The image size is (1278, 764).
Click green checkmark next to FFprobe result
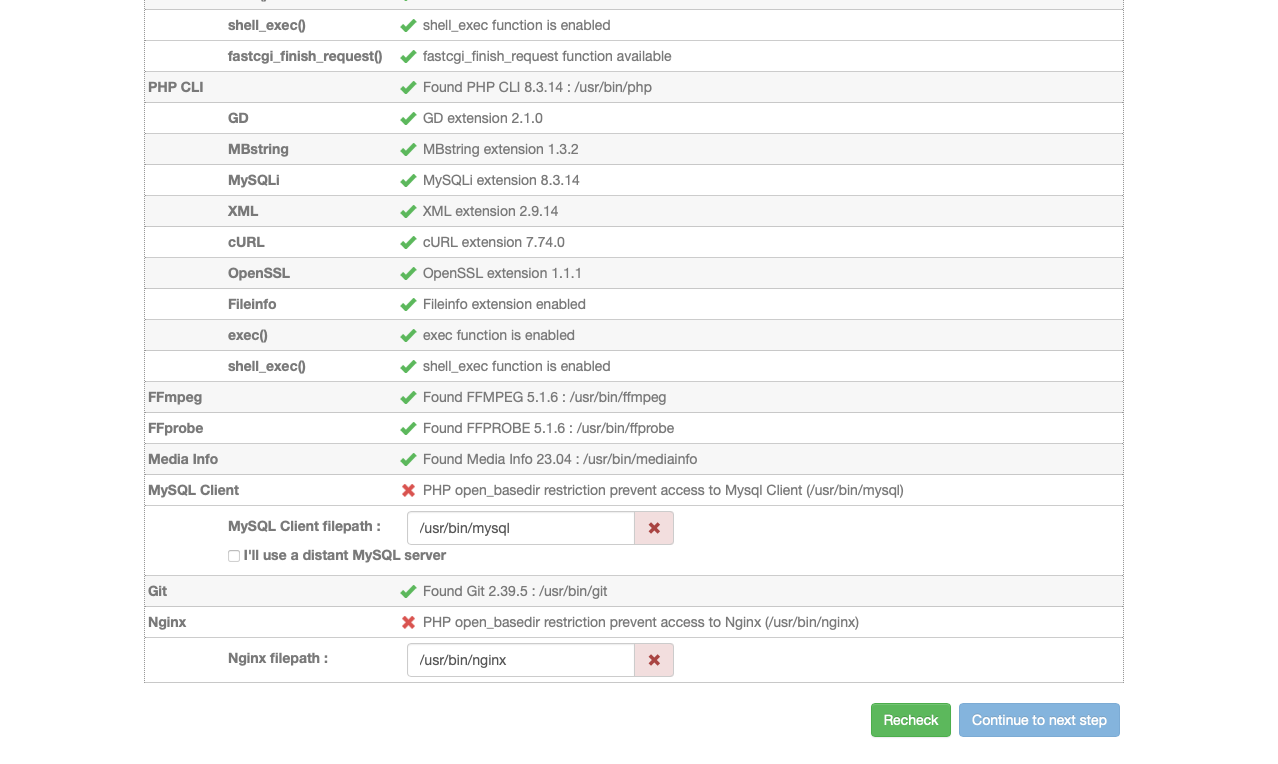point(408,428)
